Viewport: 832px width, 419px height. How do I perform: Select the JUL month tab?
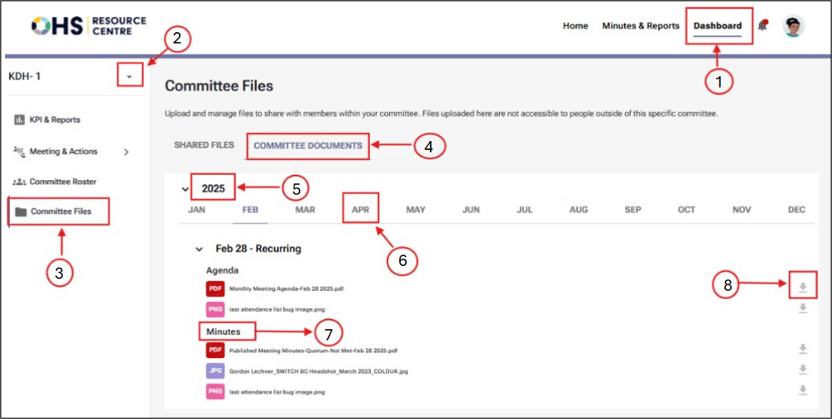524,210
